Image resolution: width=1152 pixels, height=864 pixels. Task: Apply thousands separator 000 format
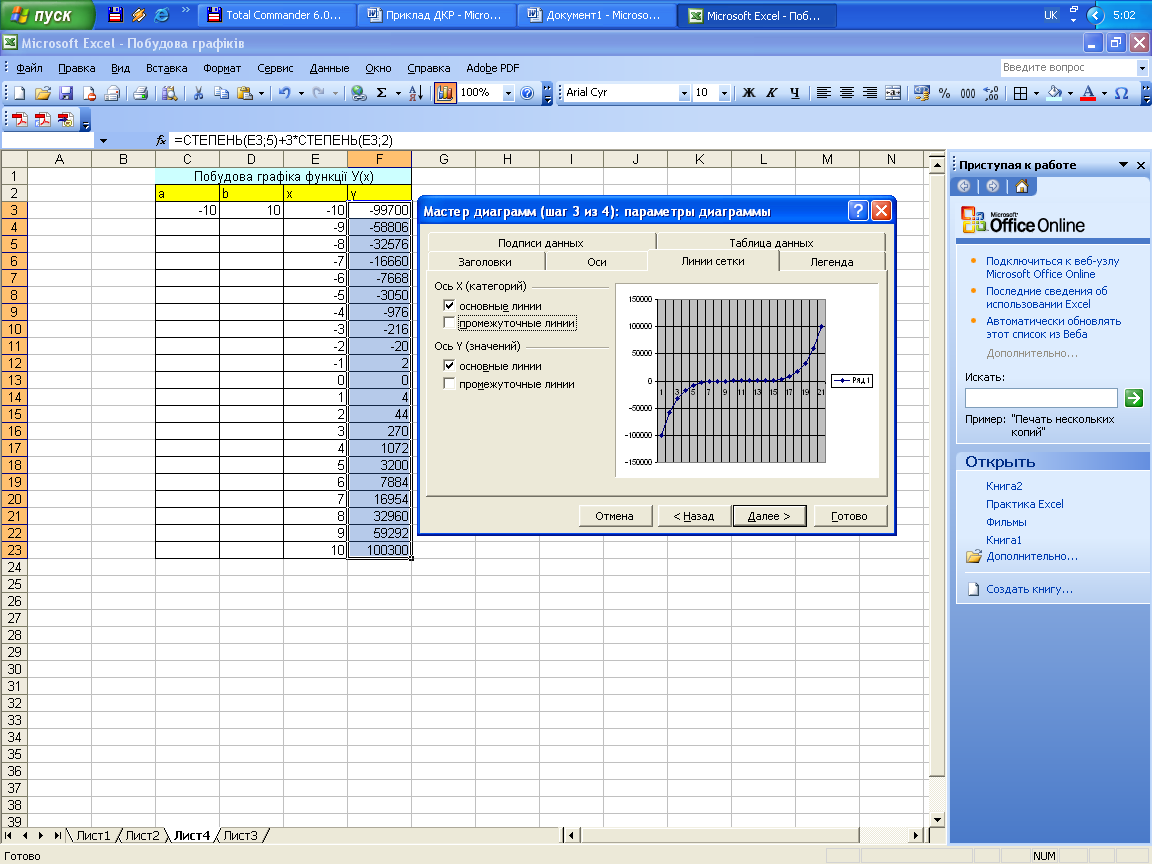tap(968, 93)
